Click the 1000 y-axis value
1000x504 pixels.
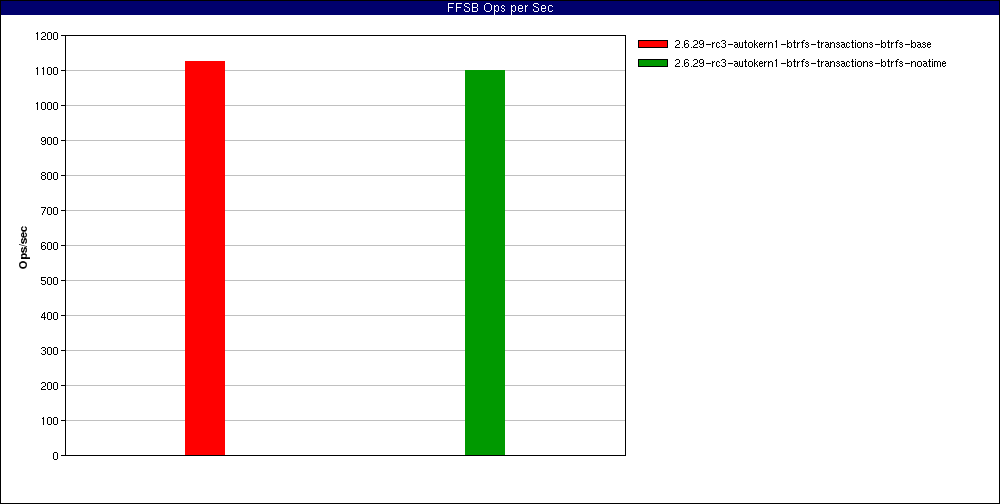(47, 106)
